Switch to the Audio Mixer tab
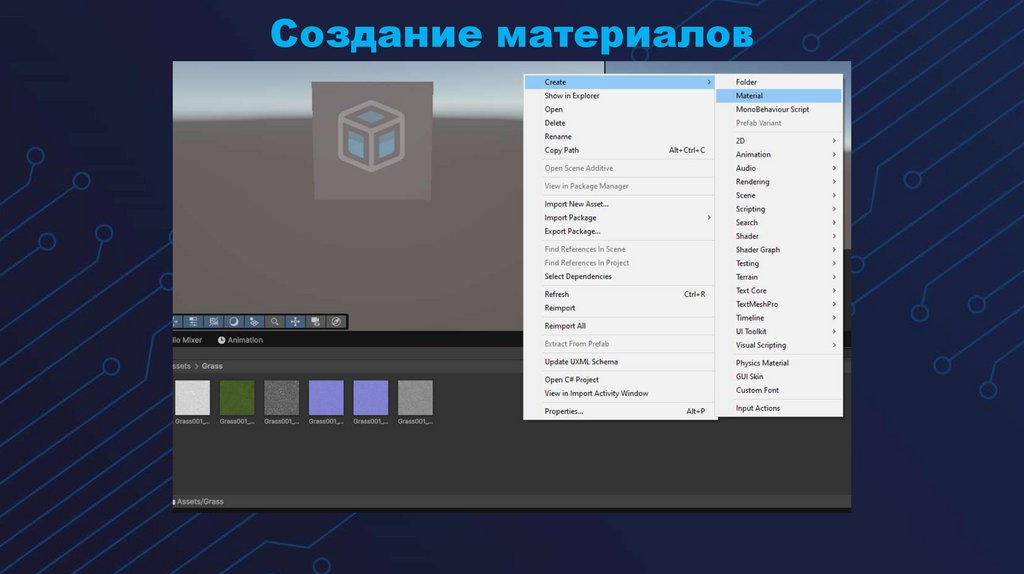 click(x=187, y=340)
